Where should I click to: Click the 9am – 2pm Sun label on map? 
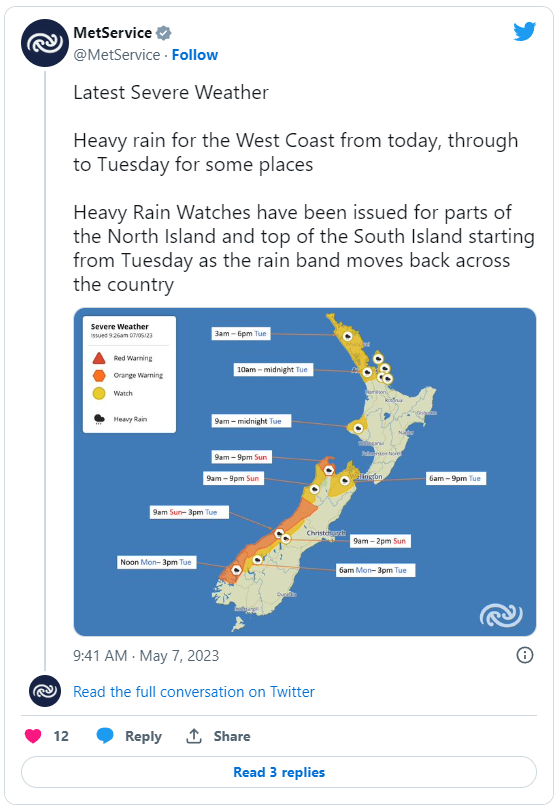pyautogui.click(x=379, y=541)
